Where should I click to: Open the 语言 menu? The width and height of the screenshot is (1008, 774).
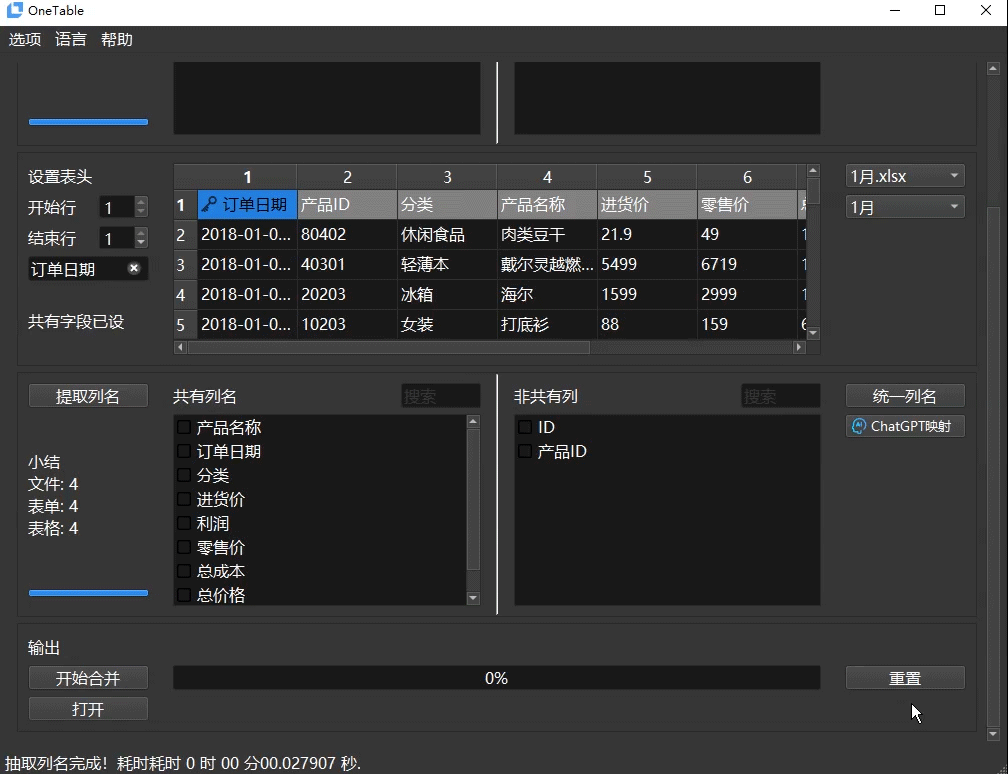pyautogui.click(x=71, y=40)
